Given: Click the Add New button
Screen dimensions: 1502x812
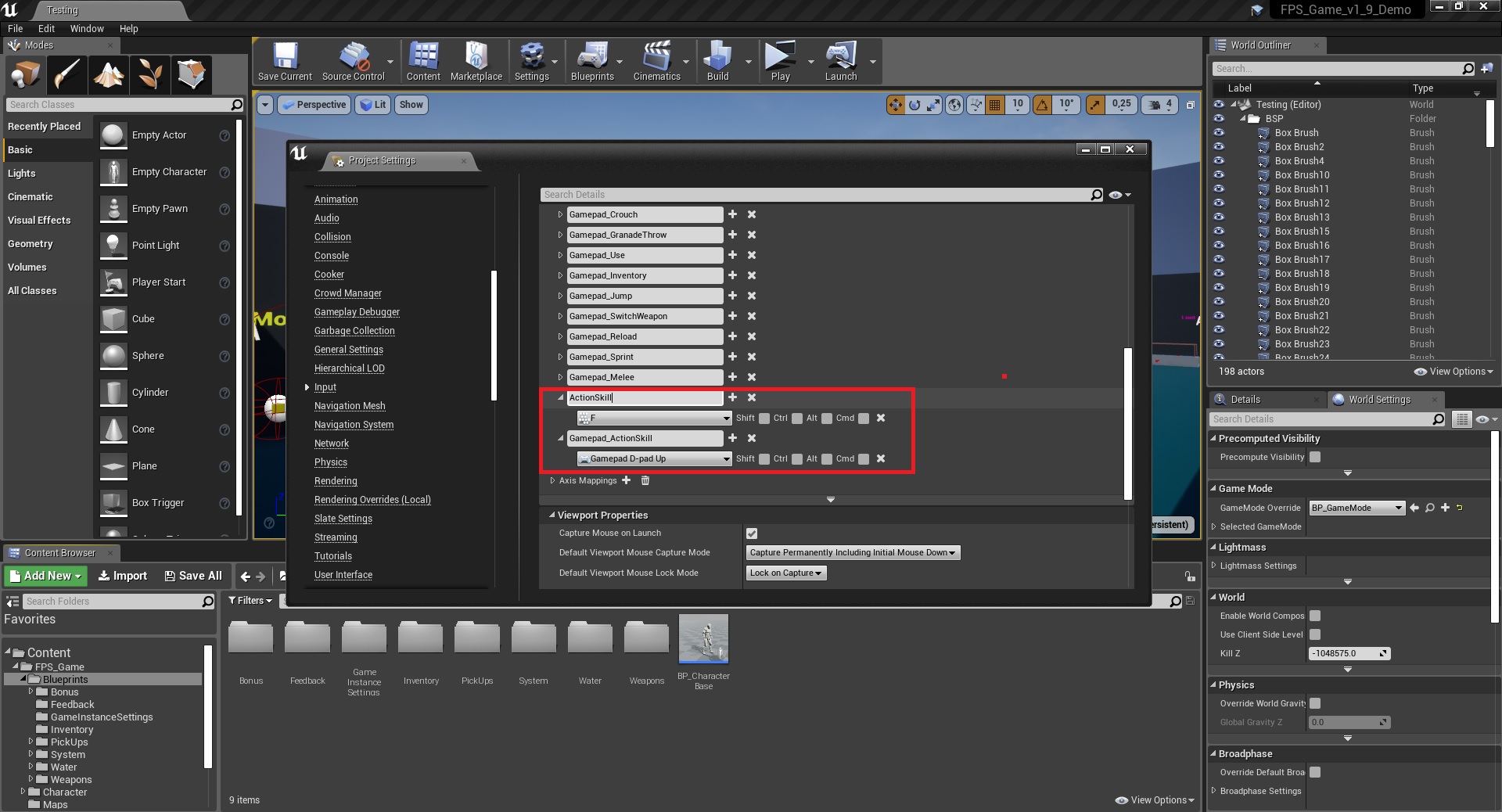Looking at the screenshot, I should click(46, 576).
